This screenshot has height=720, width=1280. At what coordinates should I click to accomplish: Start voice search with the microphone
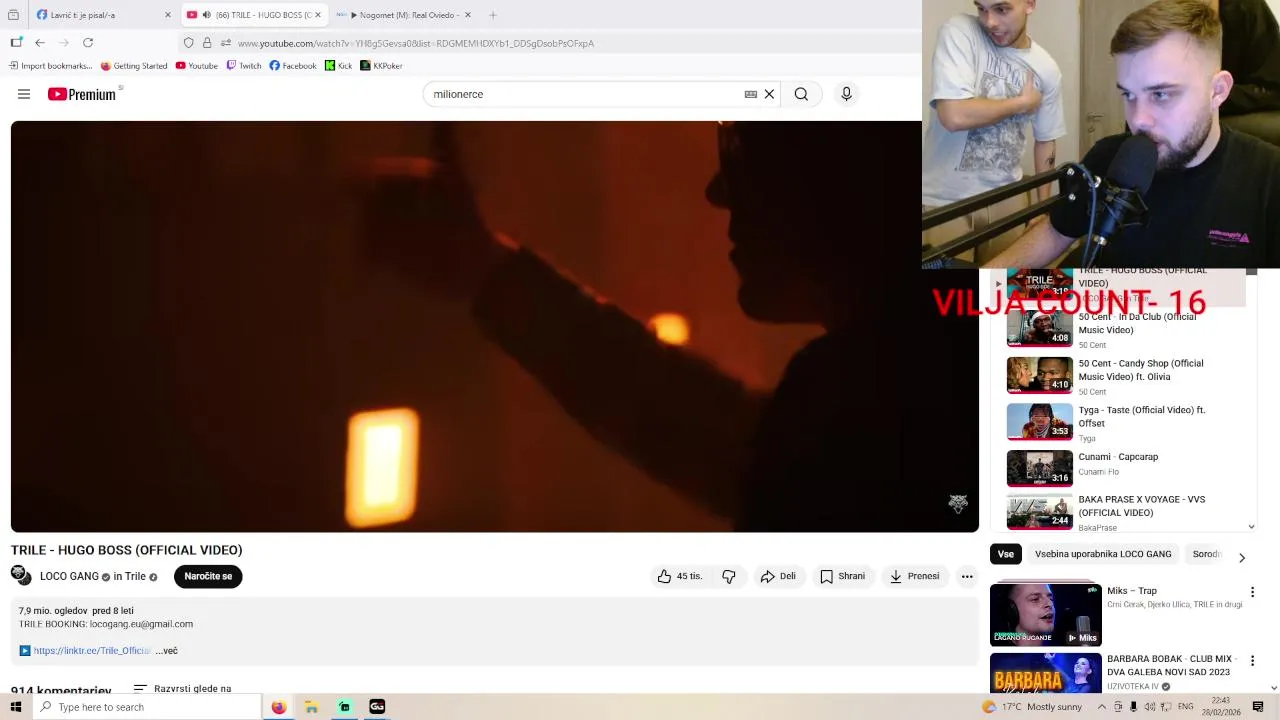point(846,94)
